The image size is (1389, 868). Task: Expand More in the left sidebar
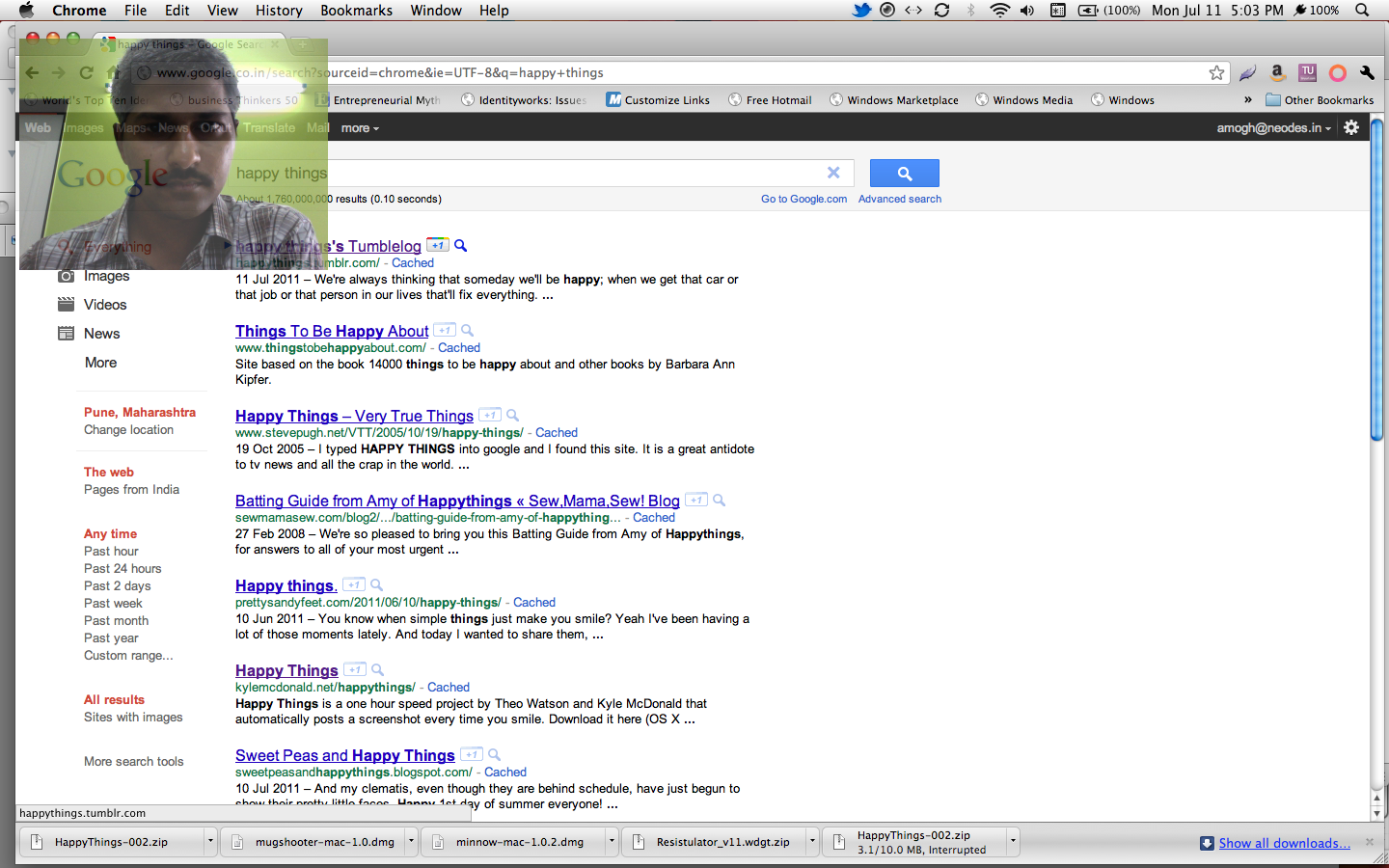tap(100, 363)
